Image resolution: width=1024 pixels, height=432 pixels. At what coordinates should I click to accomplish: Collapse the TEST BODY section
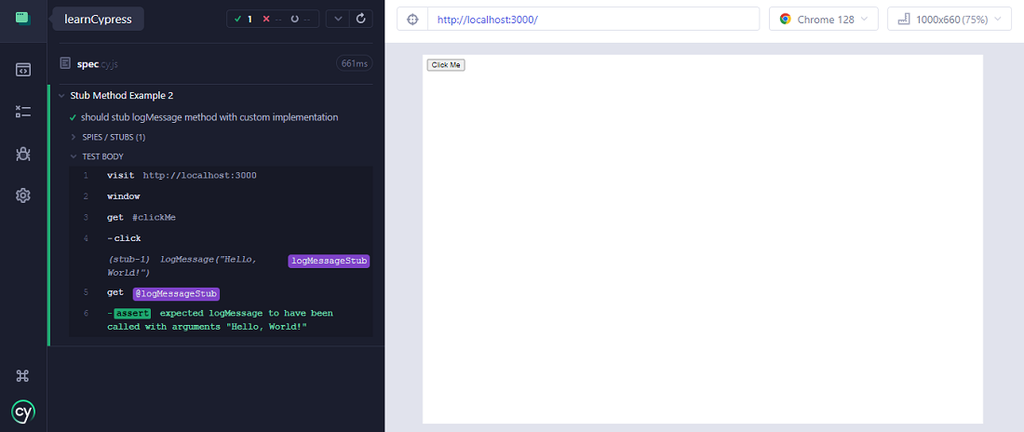[103, 157]
